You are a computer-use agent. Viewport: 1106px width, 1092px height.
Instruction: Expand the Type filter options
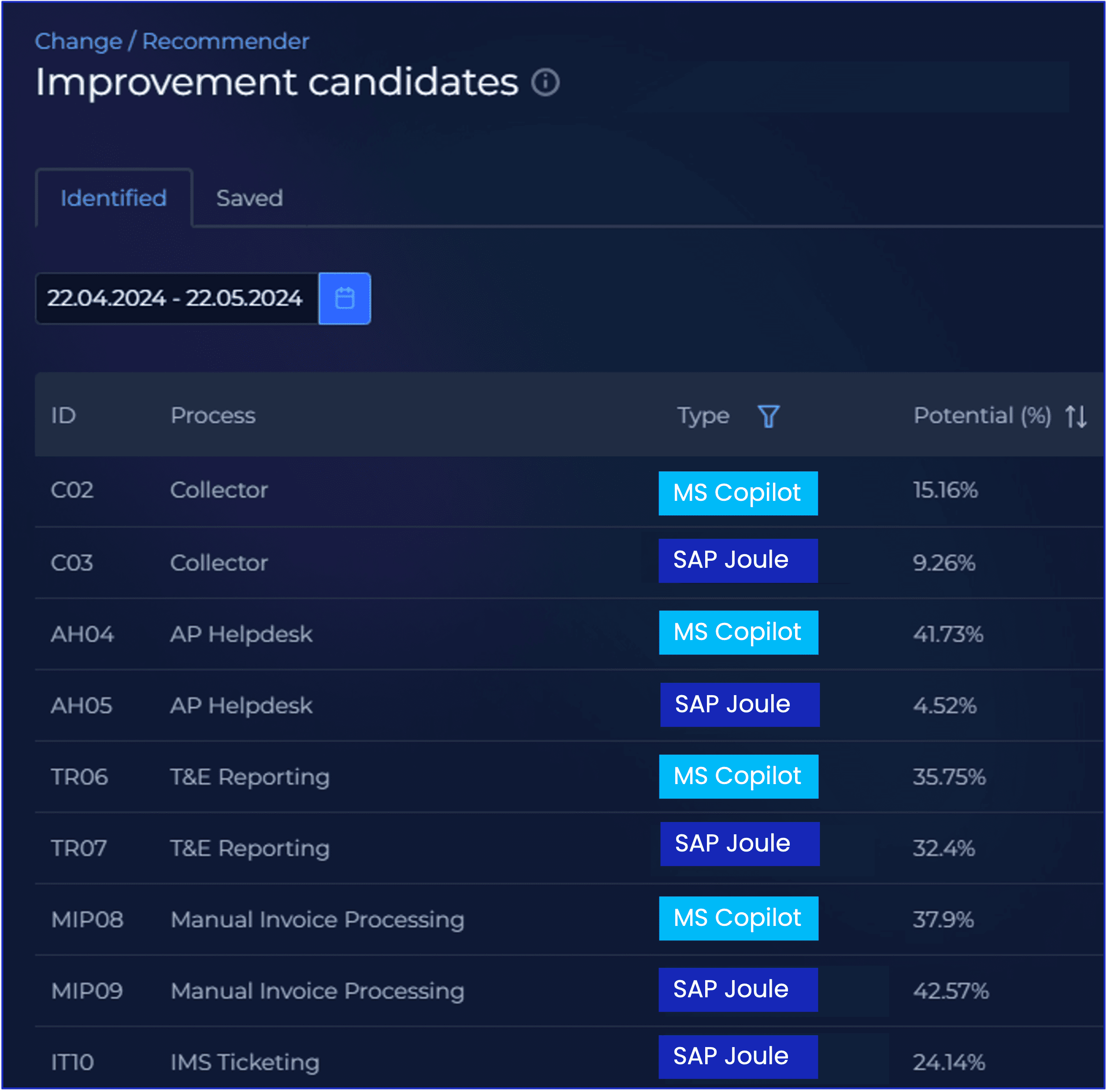(x=769, y=416)
